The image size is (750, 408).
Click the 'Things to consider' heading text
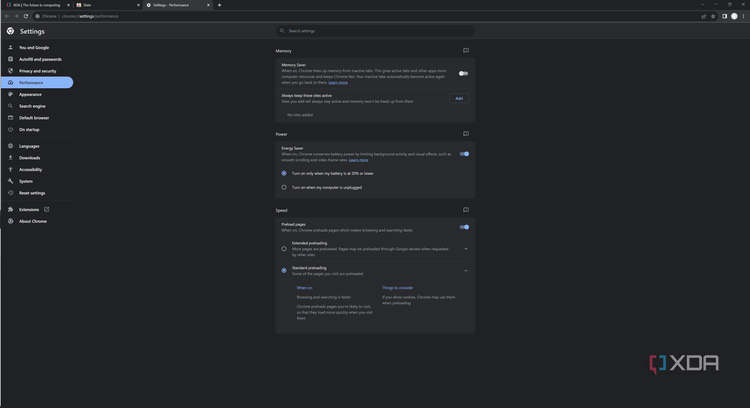pos(397,288)
